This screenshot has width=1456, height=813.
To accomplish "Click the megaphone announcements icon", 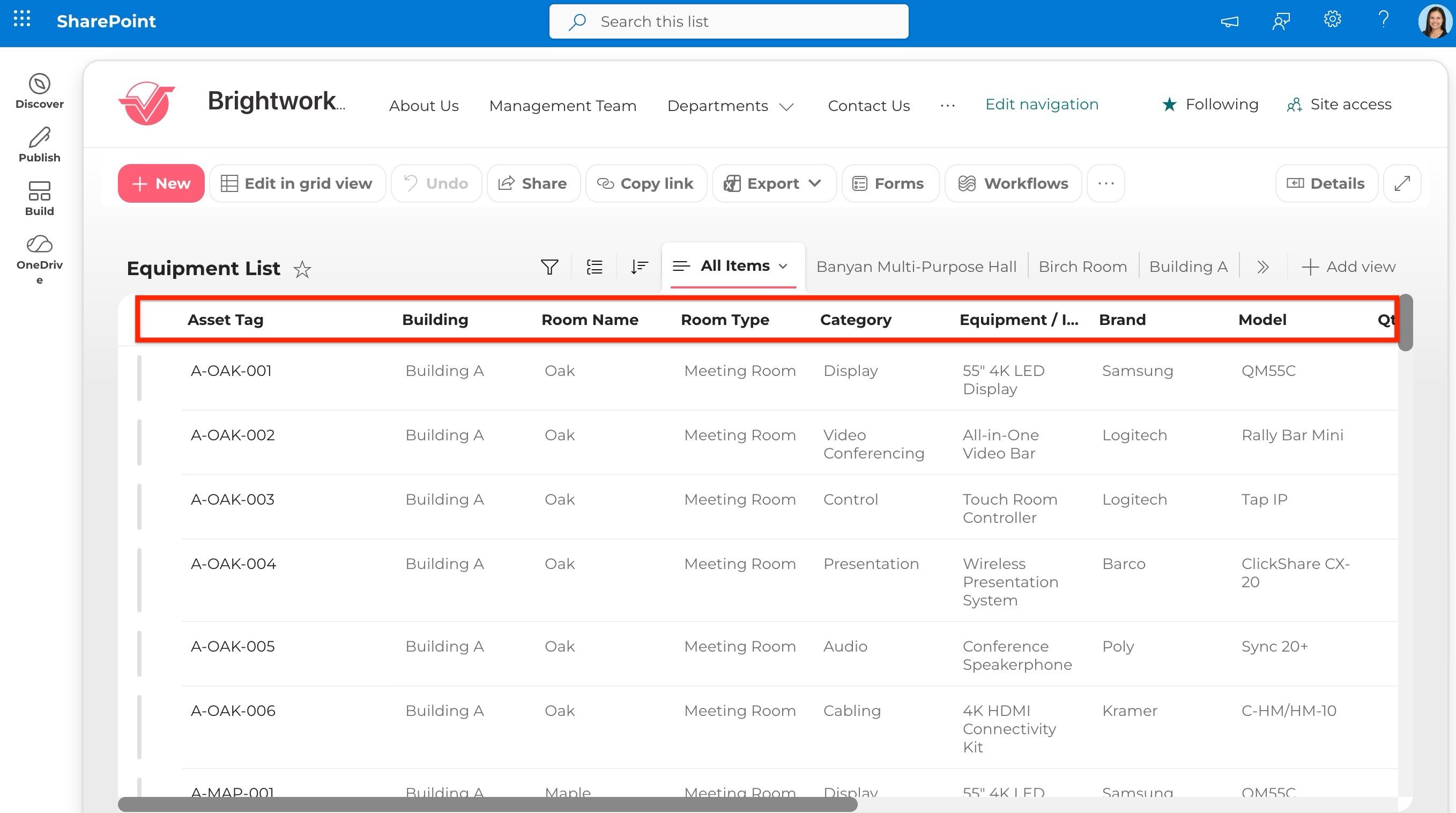I will click(x=1229, y=21).
